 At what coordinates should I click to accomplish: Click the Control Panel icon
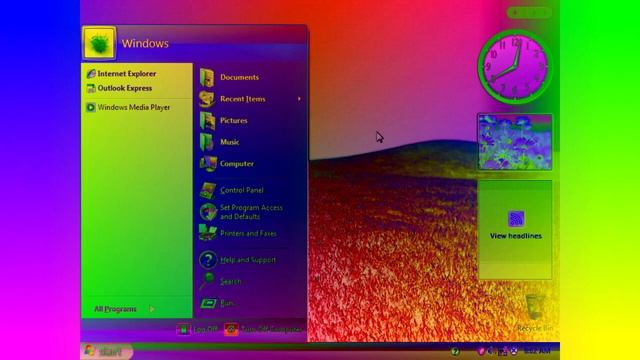[208, 190]
